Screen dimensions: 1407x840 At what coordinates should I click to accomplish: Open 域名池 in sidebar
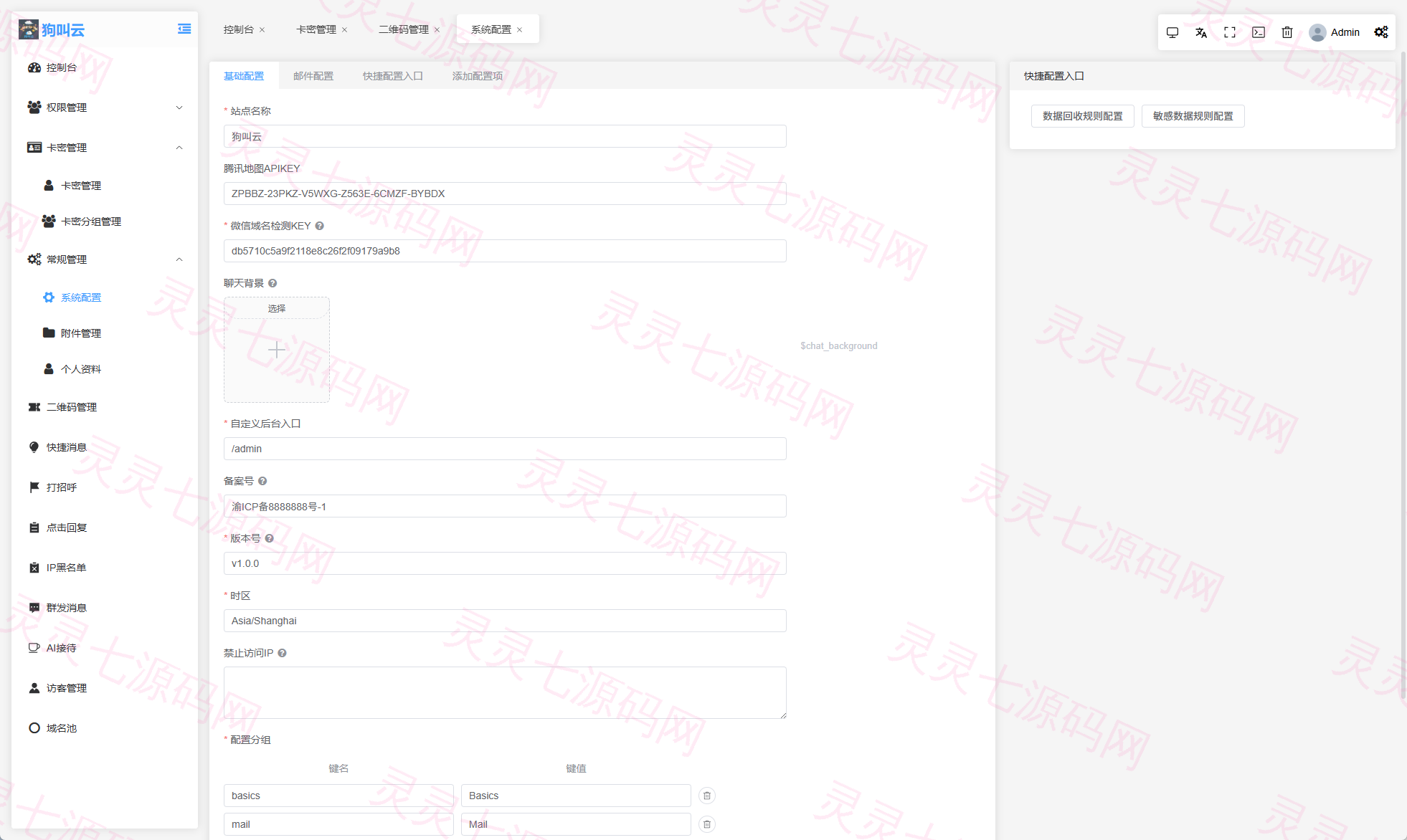[x=105, y=728]
